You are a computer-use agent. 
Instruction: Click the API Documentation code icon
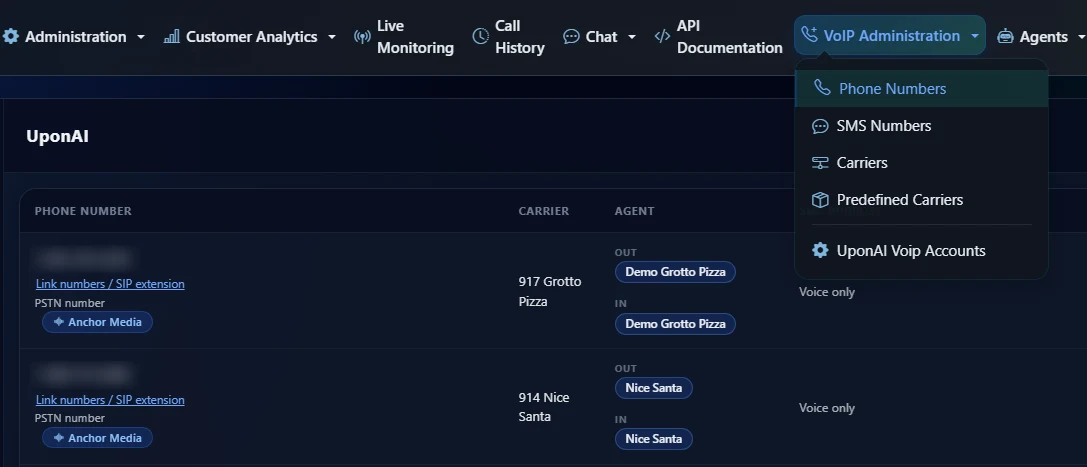pos(662,36)
